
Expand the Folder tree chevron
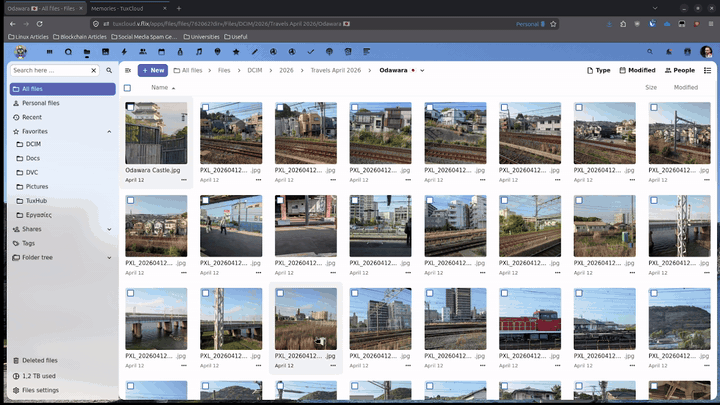(109, 258)
